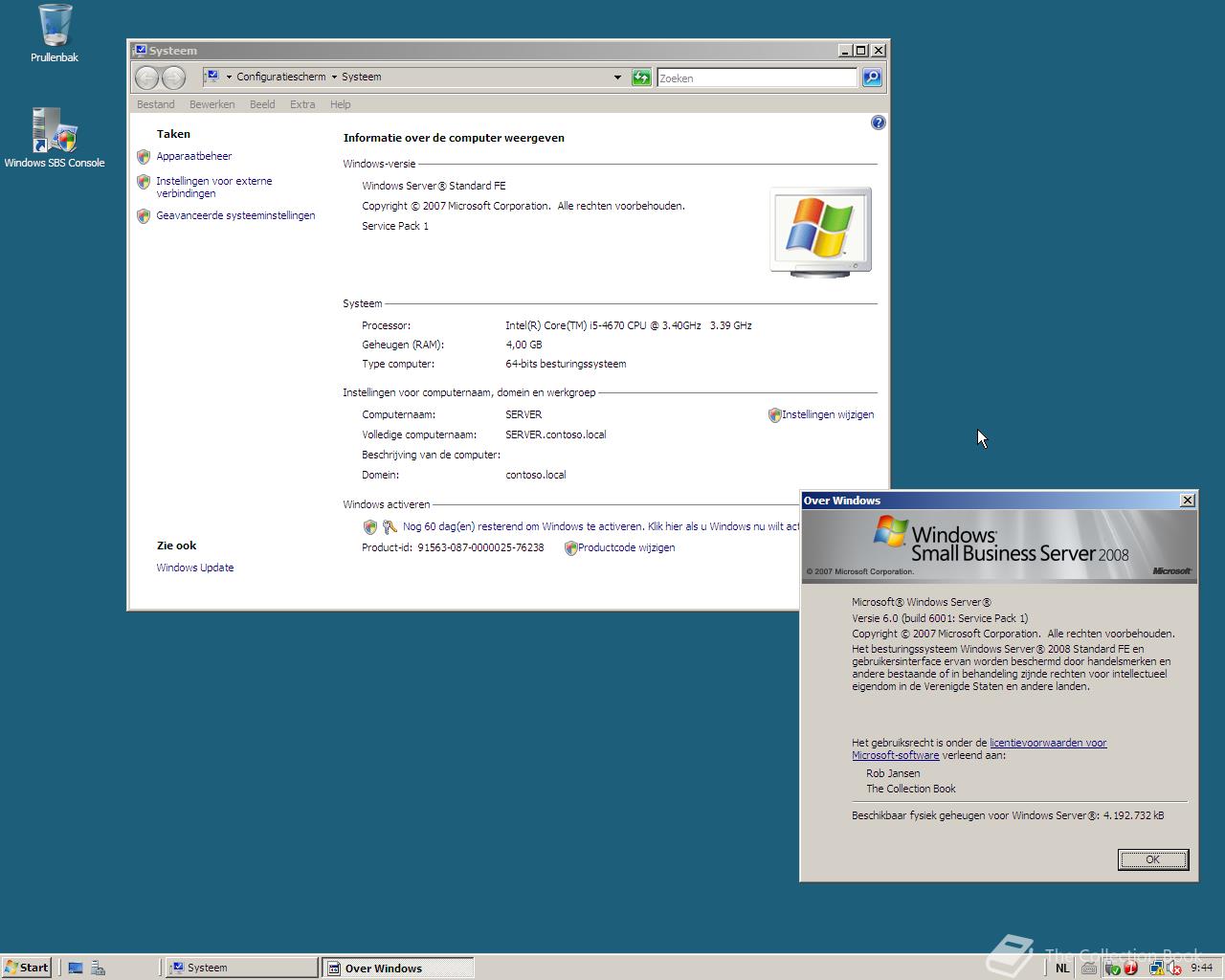Click the red warning tray icon
This screenshot has width=1225, height=980.
click(x=1130, y=968)
